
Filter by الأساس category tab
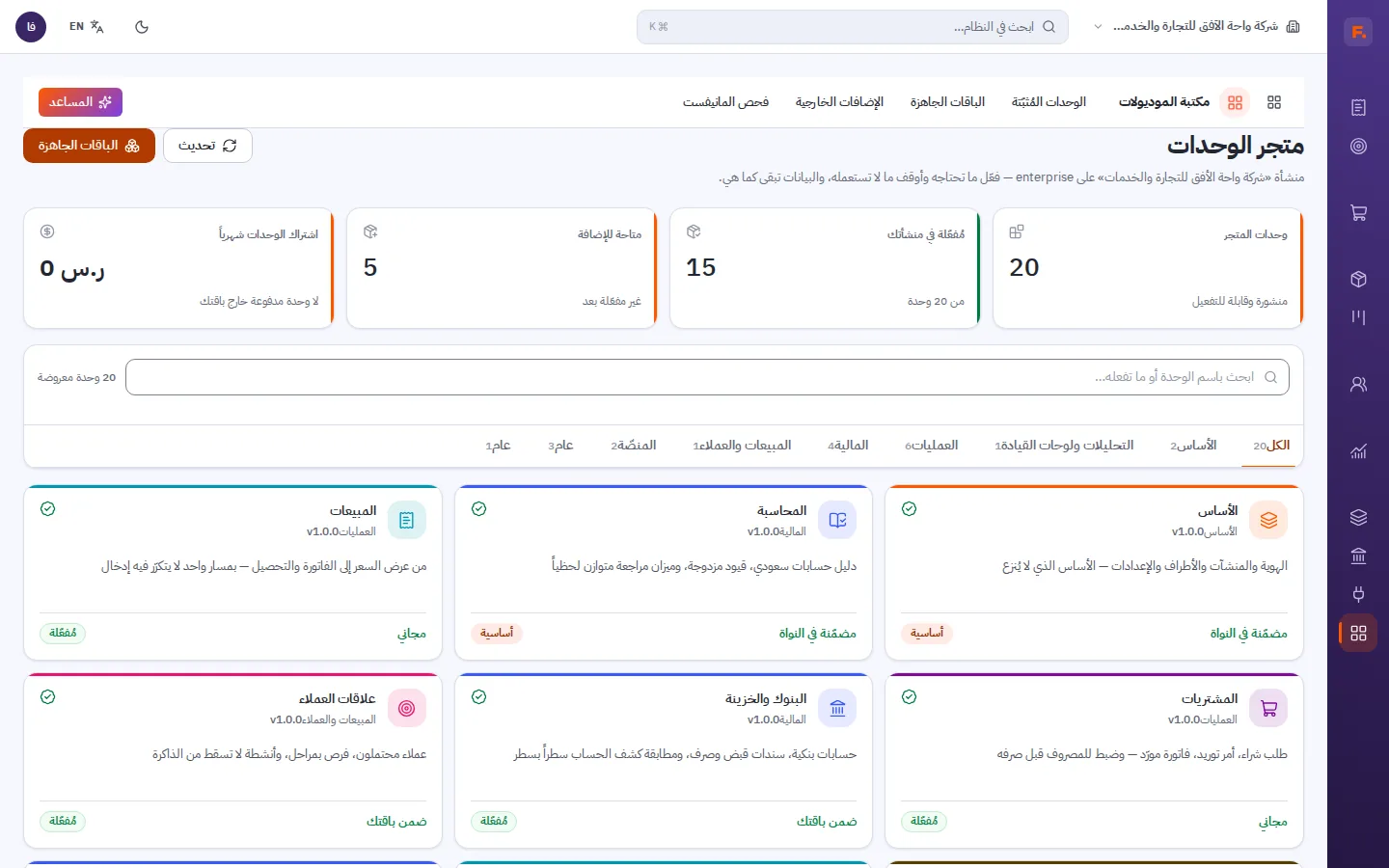tap(1193, 446)
